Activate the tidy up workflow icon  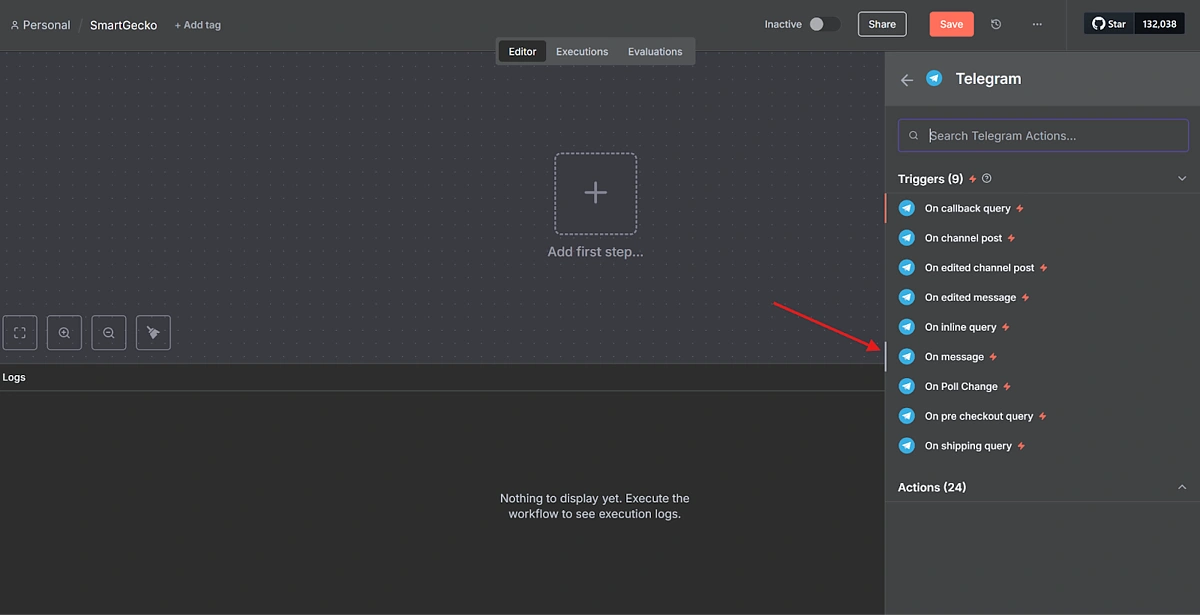pos(153,332)
